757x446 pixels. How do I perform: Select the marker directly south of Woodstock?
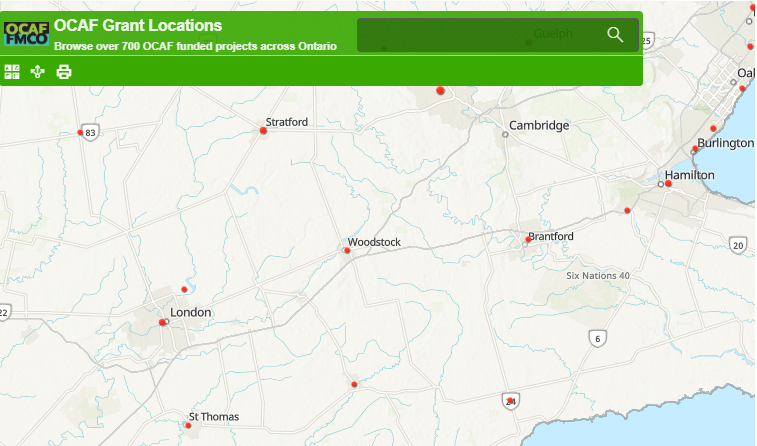point(354,385)
